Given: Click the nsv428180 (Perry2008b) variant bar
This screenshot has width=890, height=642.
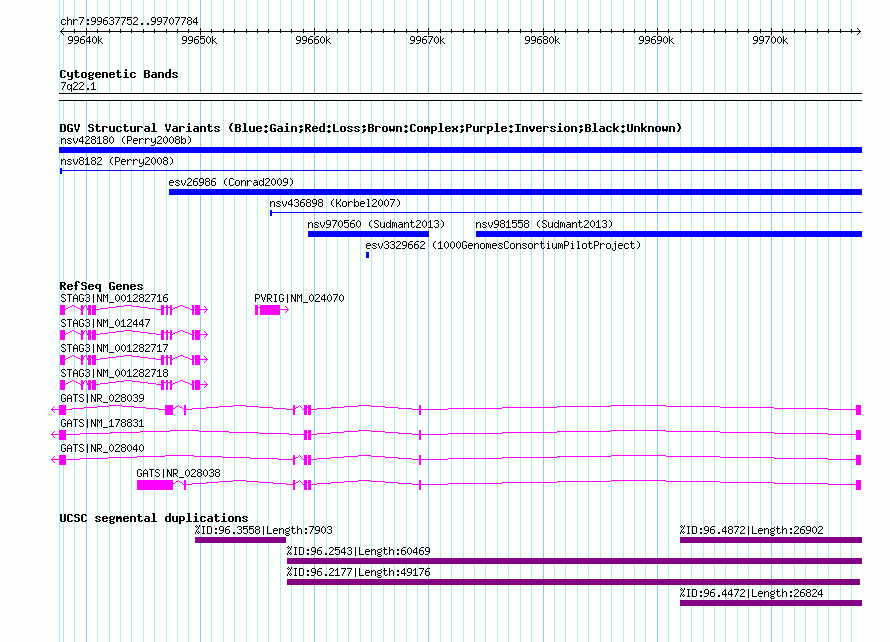Looking at the screenshot, I should [460, 150].
